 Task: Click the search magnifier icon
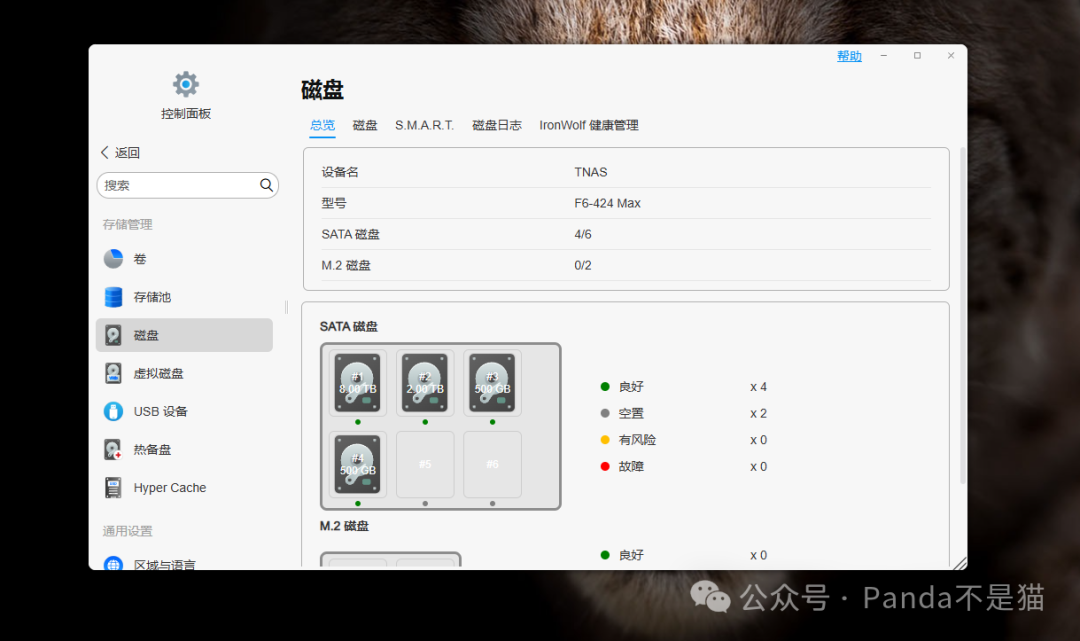(x=266, y=185)
